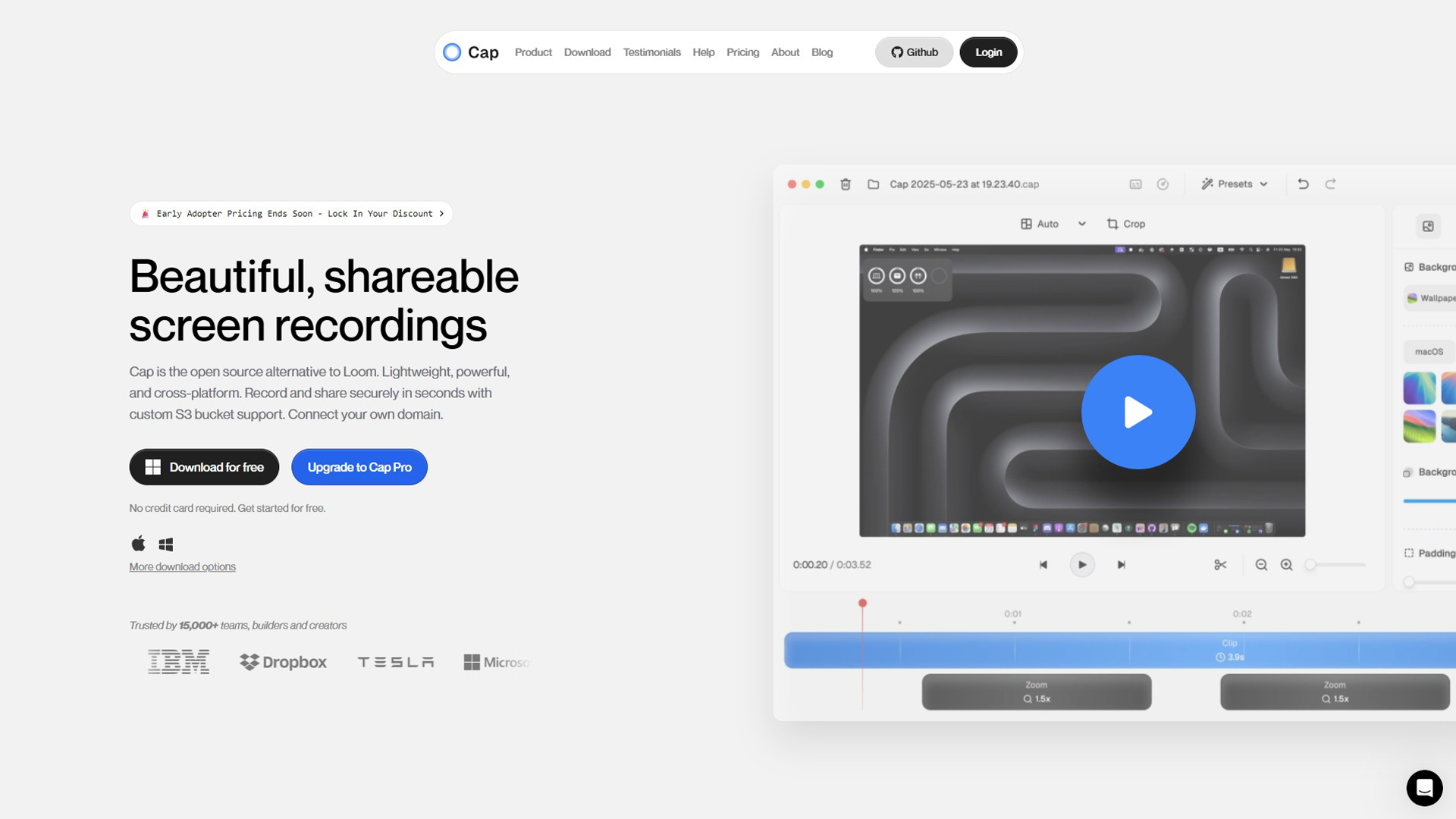Click the Tesla logo
1456x819 pixels.
pyautogui.click(x=396, y=662)
